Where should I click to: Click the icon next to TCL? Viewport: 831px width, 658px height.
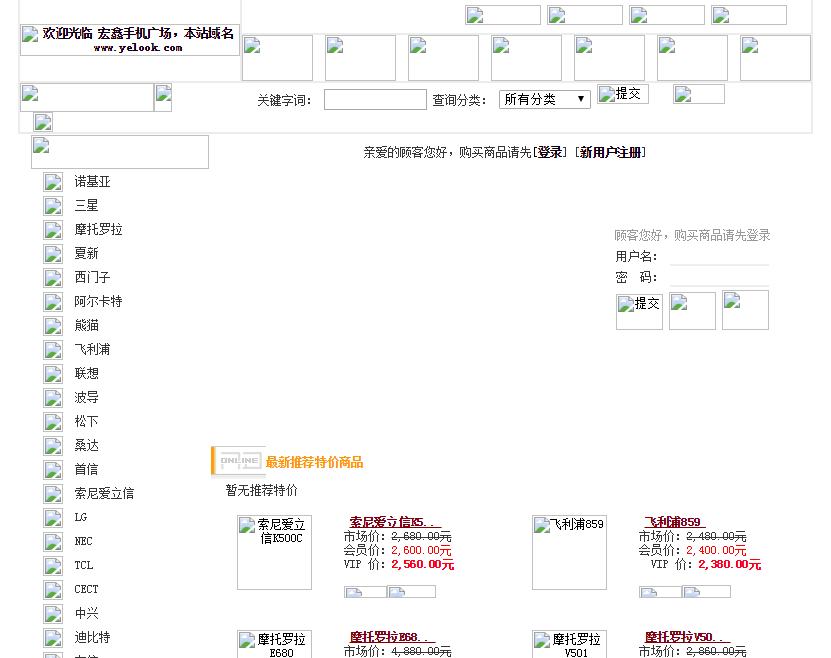[53, 566]
